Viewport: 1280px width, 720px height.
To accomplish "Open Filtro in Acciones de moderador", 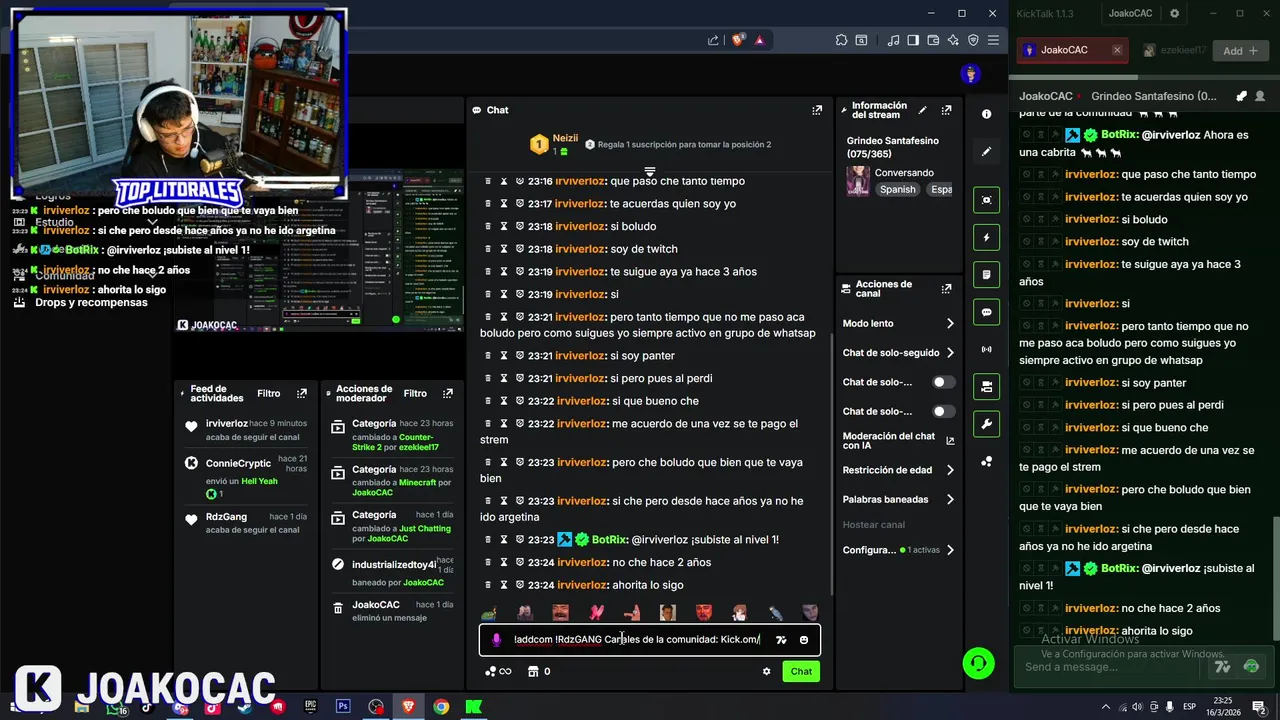I will [x=415, y=394].
